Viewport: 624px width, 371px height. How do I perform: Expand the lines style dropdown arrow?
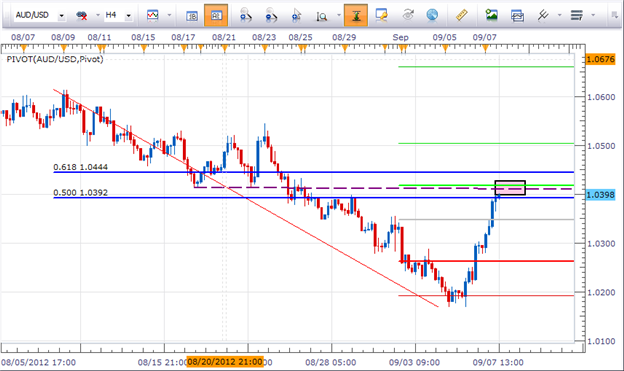593,16
